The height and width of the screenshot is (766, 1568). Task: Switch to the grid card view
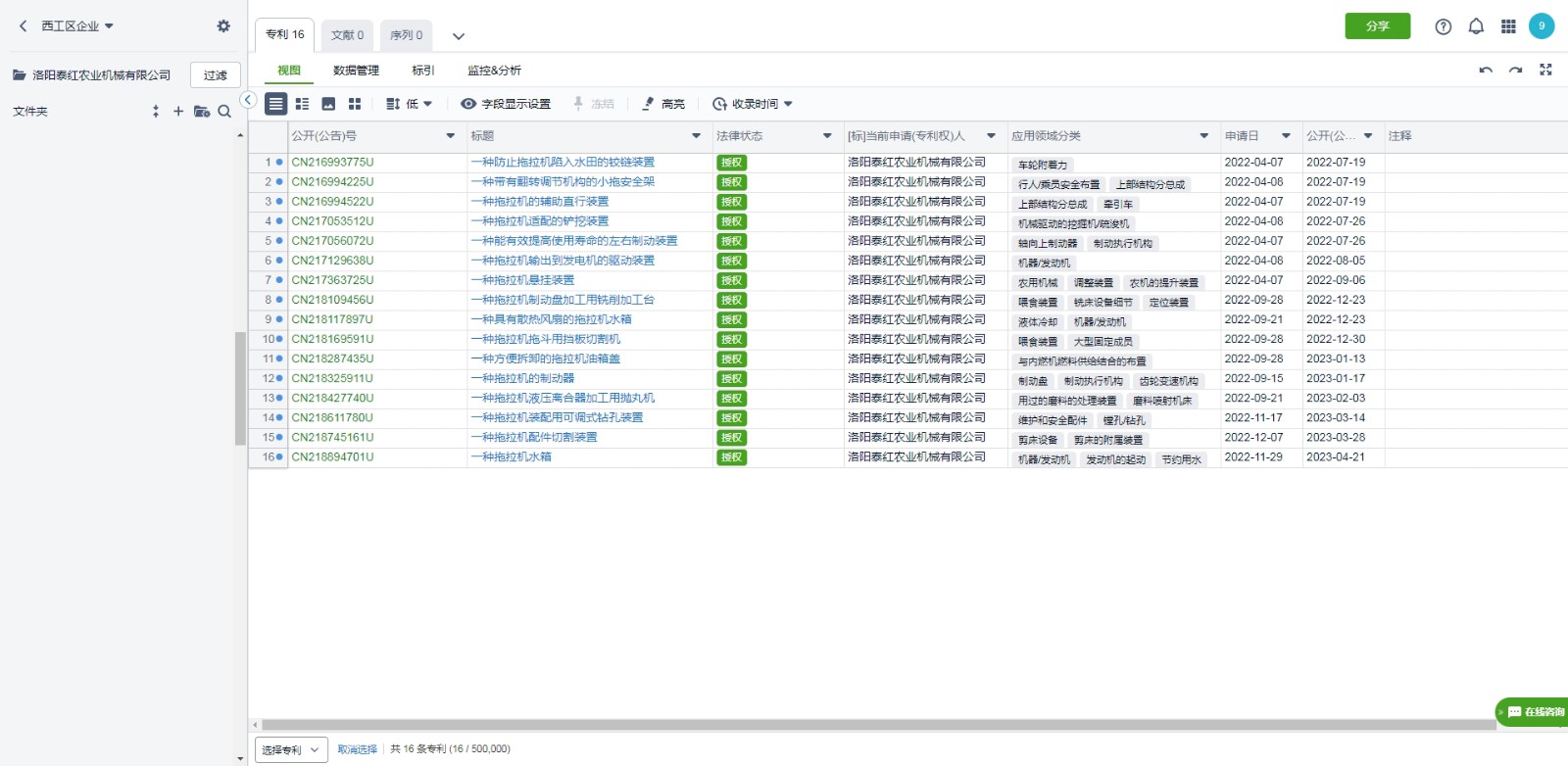point(355,104)
